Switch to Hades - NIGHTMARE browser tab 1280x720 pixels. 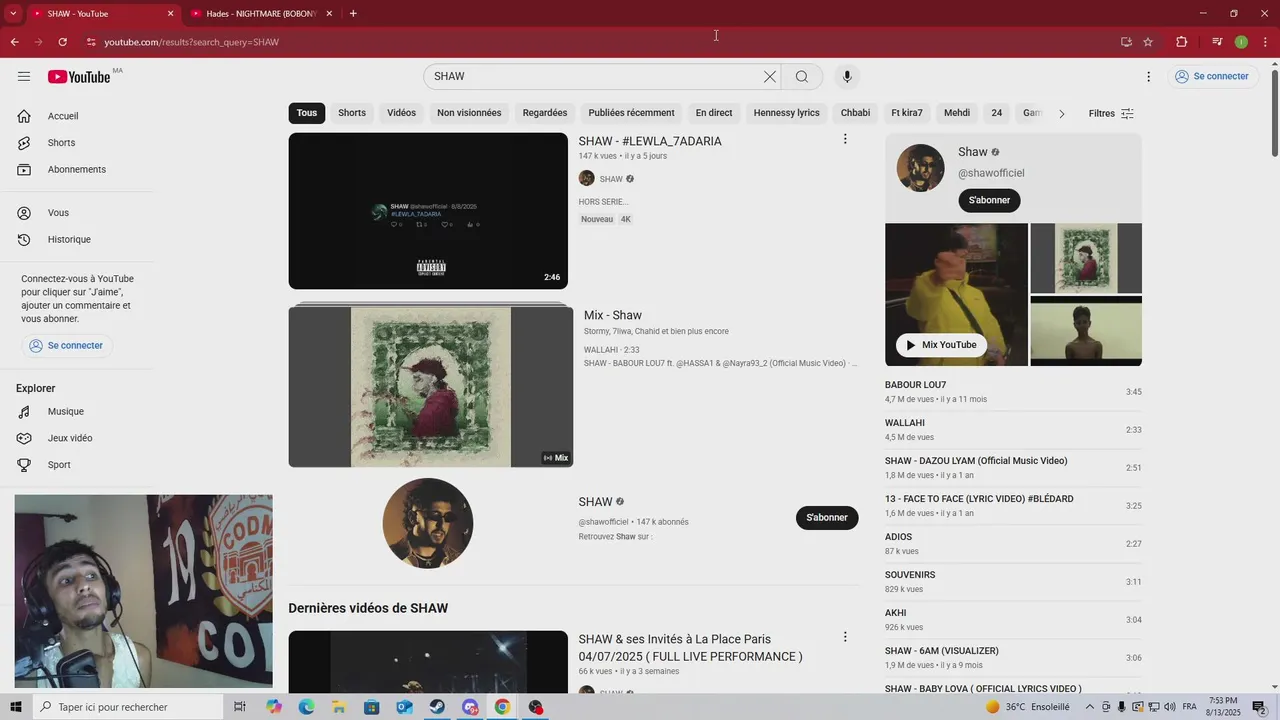(x=260, y=13)
